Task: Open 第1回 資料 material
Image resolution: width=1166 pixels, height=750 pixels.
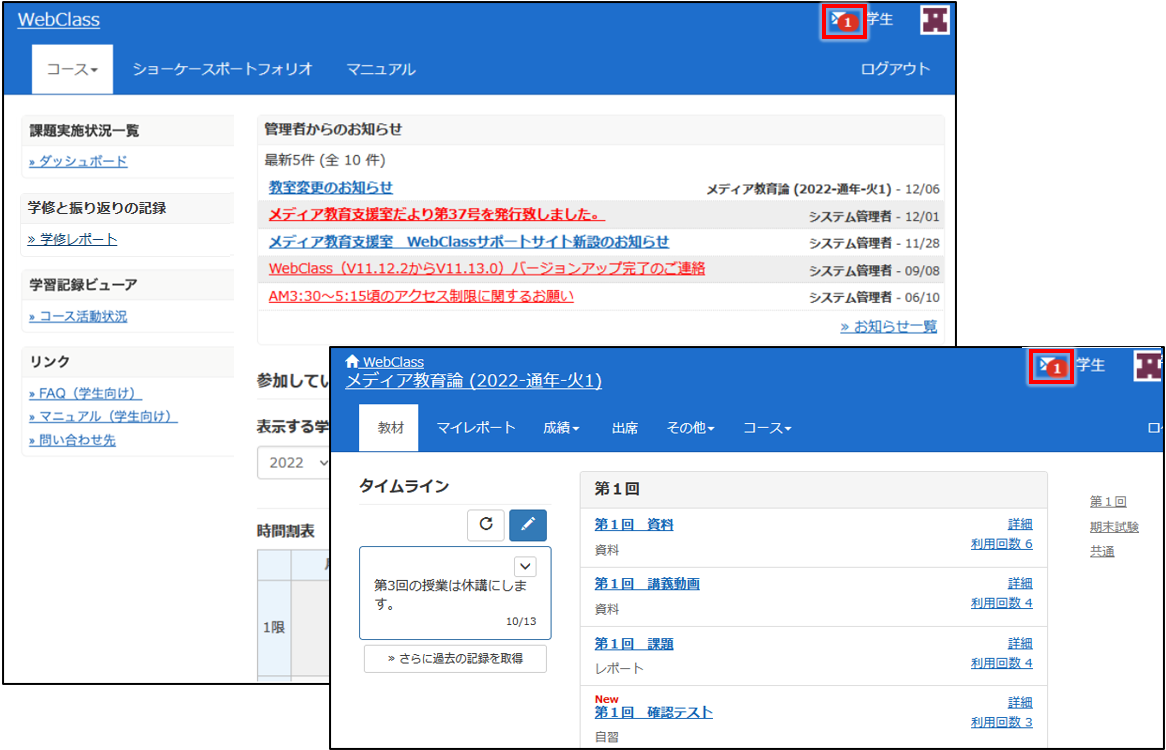Action: point(634,525)
